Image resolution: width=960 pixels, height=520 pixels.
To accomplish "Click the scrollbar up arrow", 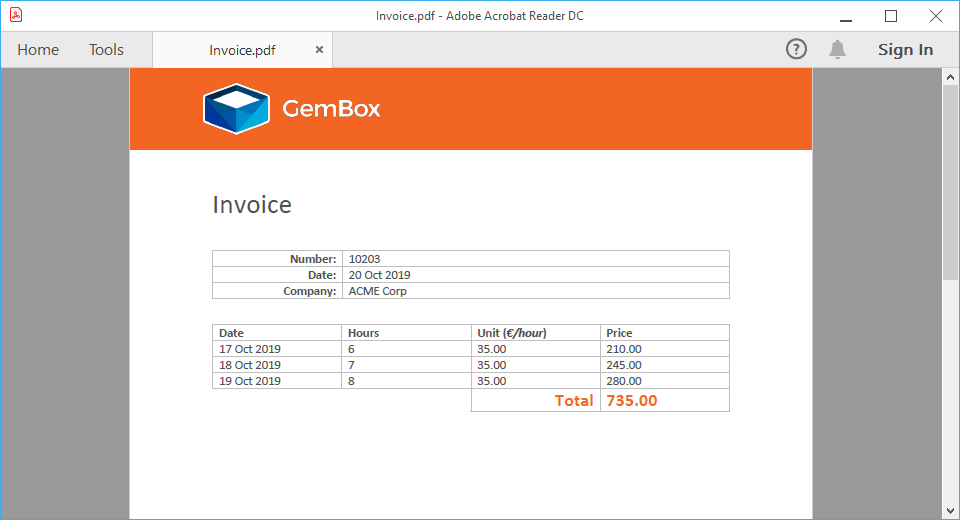I will 951,76.
